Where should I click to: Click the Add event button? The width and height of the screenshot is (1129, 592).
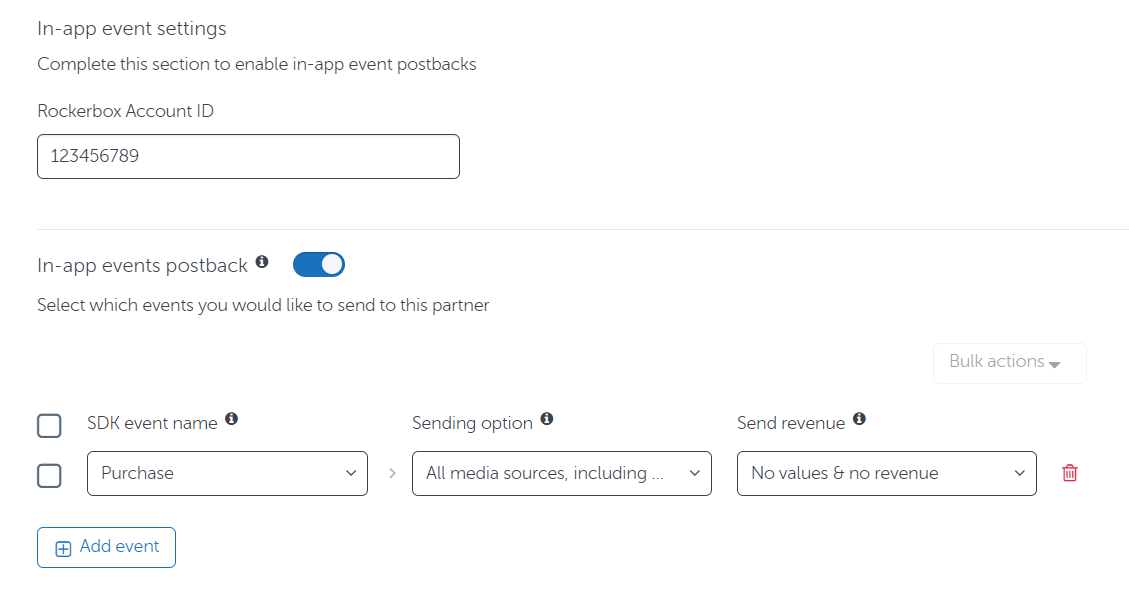point(107,547)
